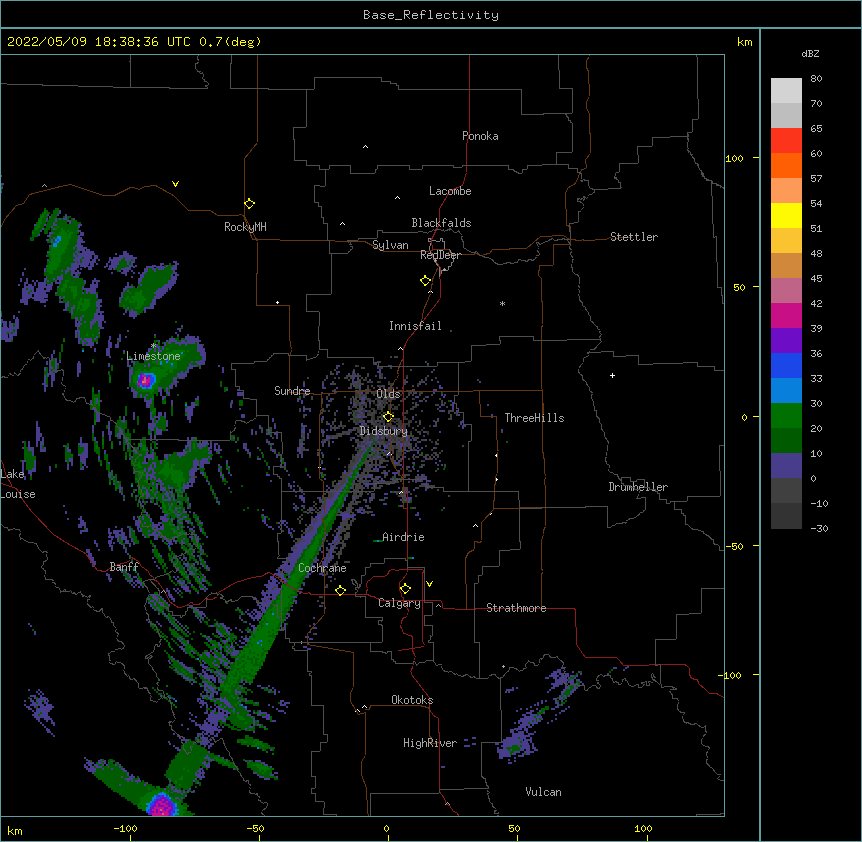Click the RockyMH label
This screenshot has width=862, height=842.
245,227
